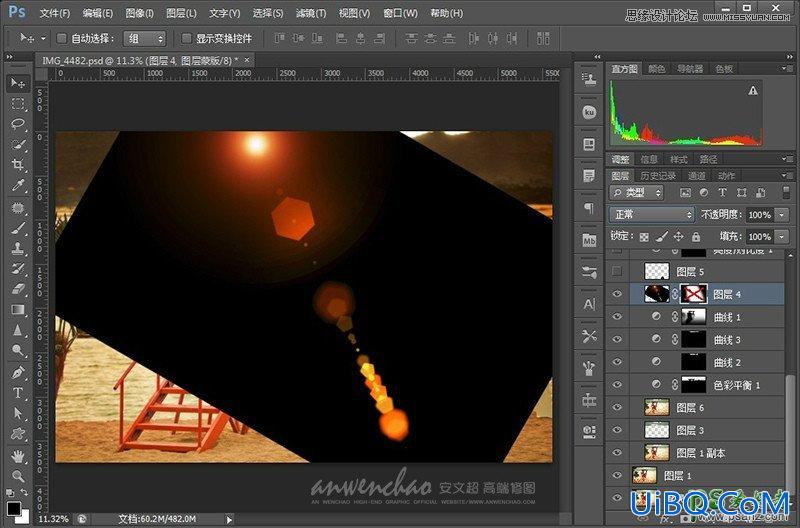Open the 组 auto-select dropdown
The height and width of the screenshot is (528, 800).
[145, 38]
